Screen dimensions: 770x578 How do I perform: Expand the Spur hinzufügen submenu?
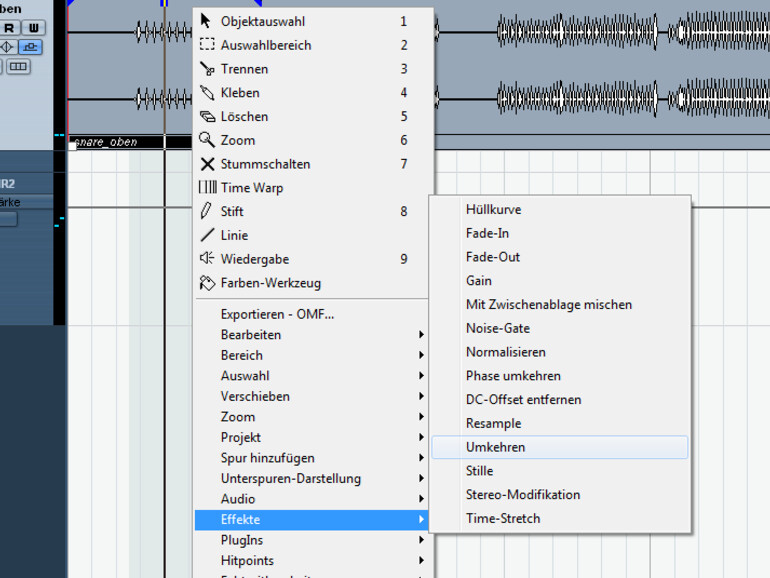point(312,458)
